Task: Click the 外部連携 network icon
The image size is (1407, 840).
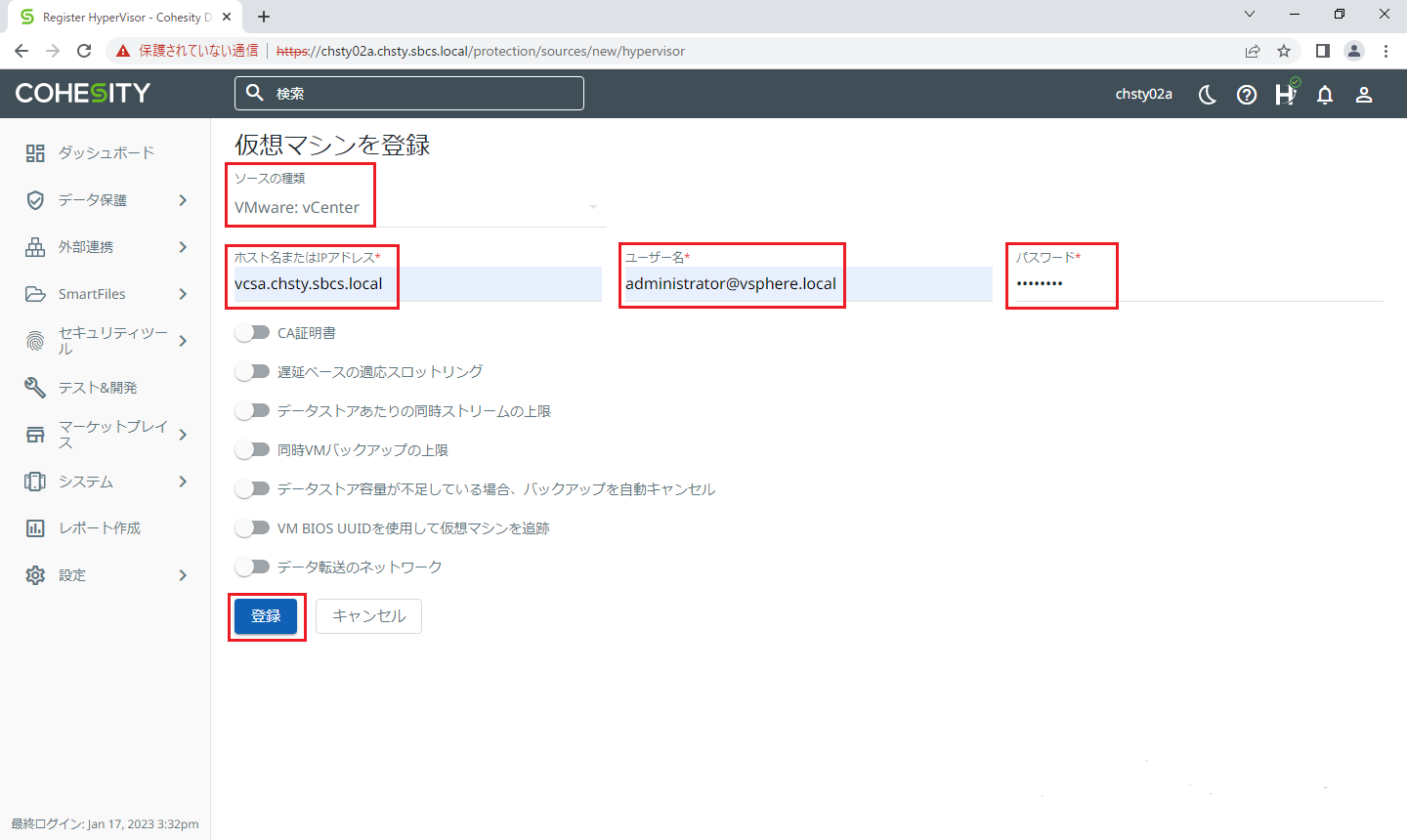Action: [x=35, y=247]
